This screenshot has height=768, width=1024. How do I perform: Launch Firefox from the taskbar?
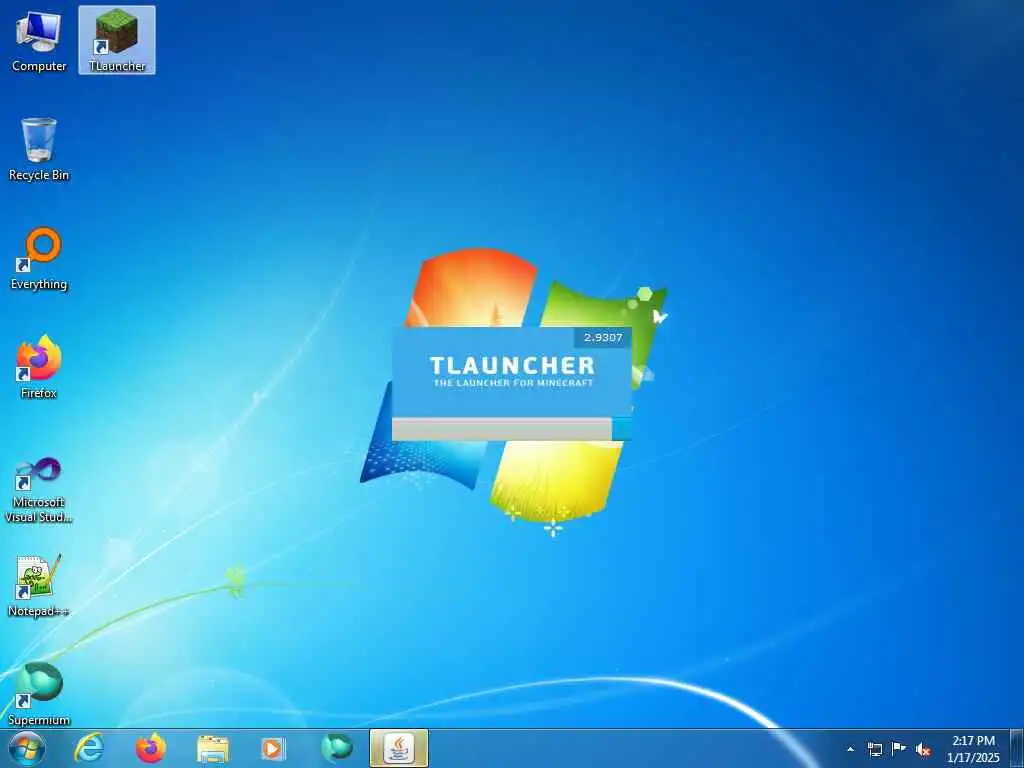150,748
